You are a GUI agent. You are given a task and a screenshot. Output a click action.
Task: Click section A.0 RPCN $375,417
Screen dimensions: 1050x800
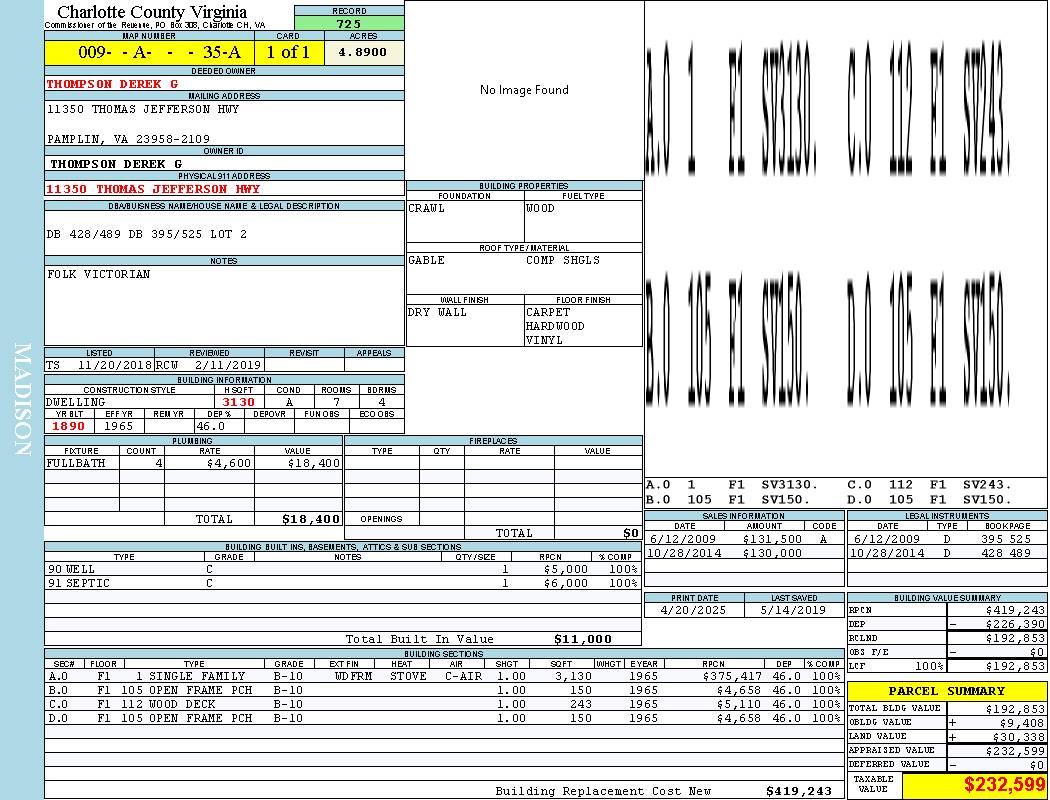coord(732,676)
